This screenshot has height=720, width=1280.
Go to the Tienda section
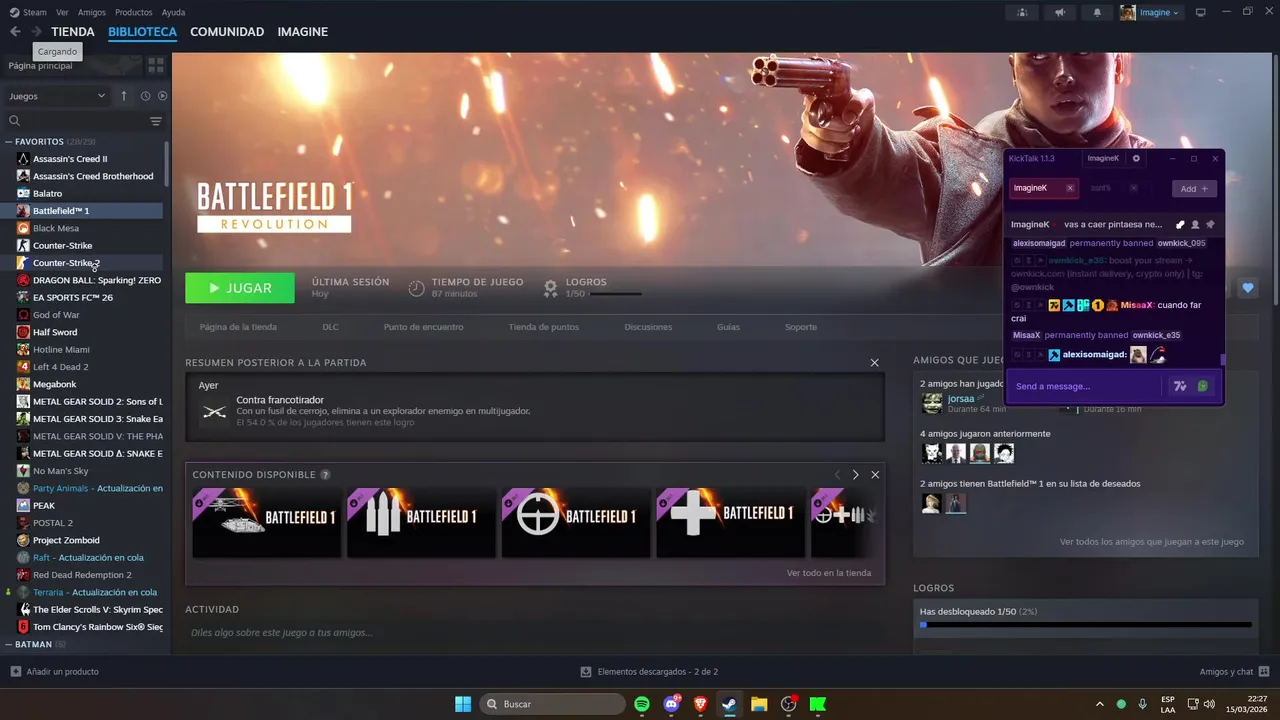pos(73,32)
